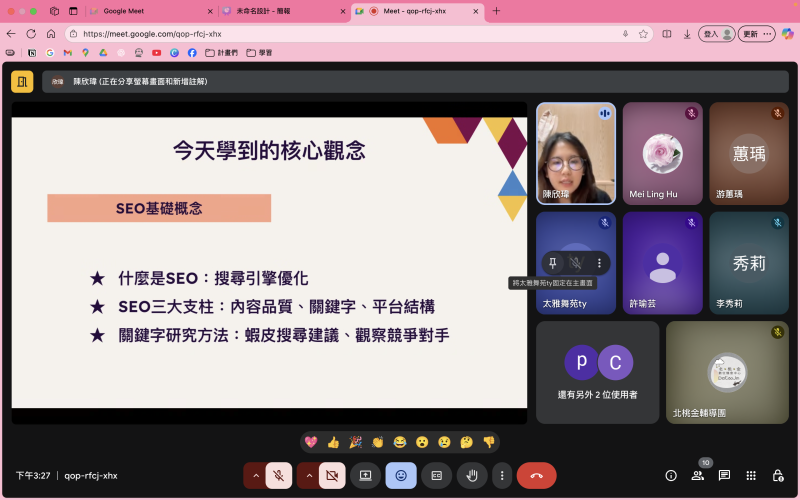Show the 2 other users tile
This screenshot has width=800, height=500.
[597, 372]
